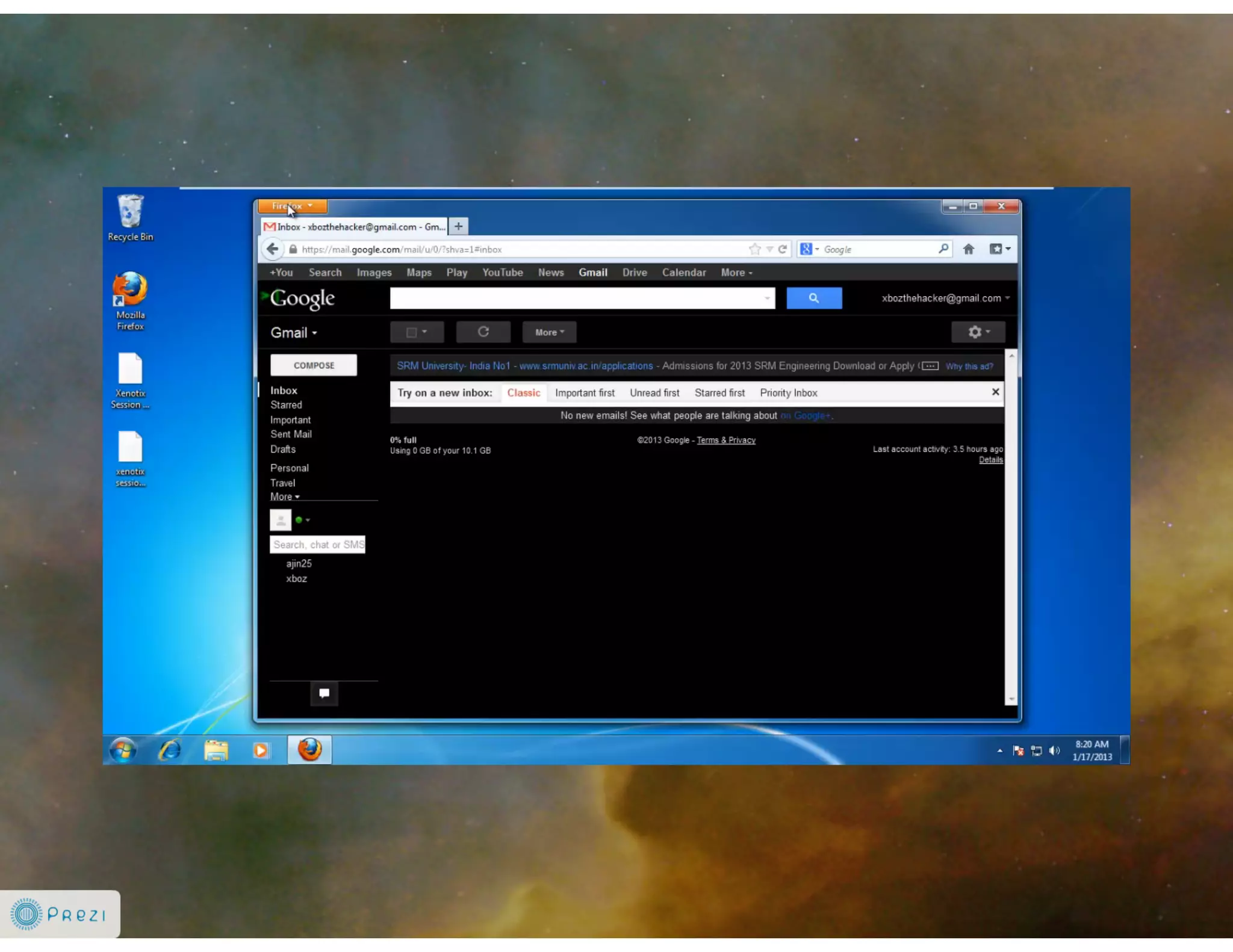This screenshot has width=1233, height=952.
Task: Open a new Firefox tab with plus
Action: click(458, 226)
